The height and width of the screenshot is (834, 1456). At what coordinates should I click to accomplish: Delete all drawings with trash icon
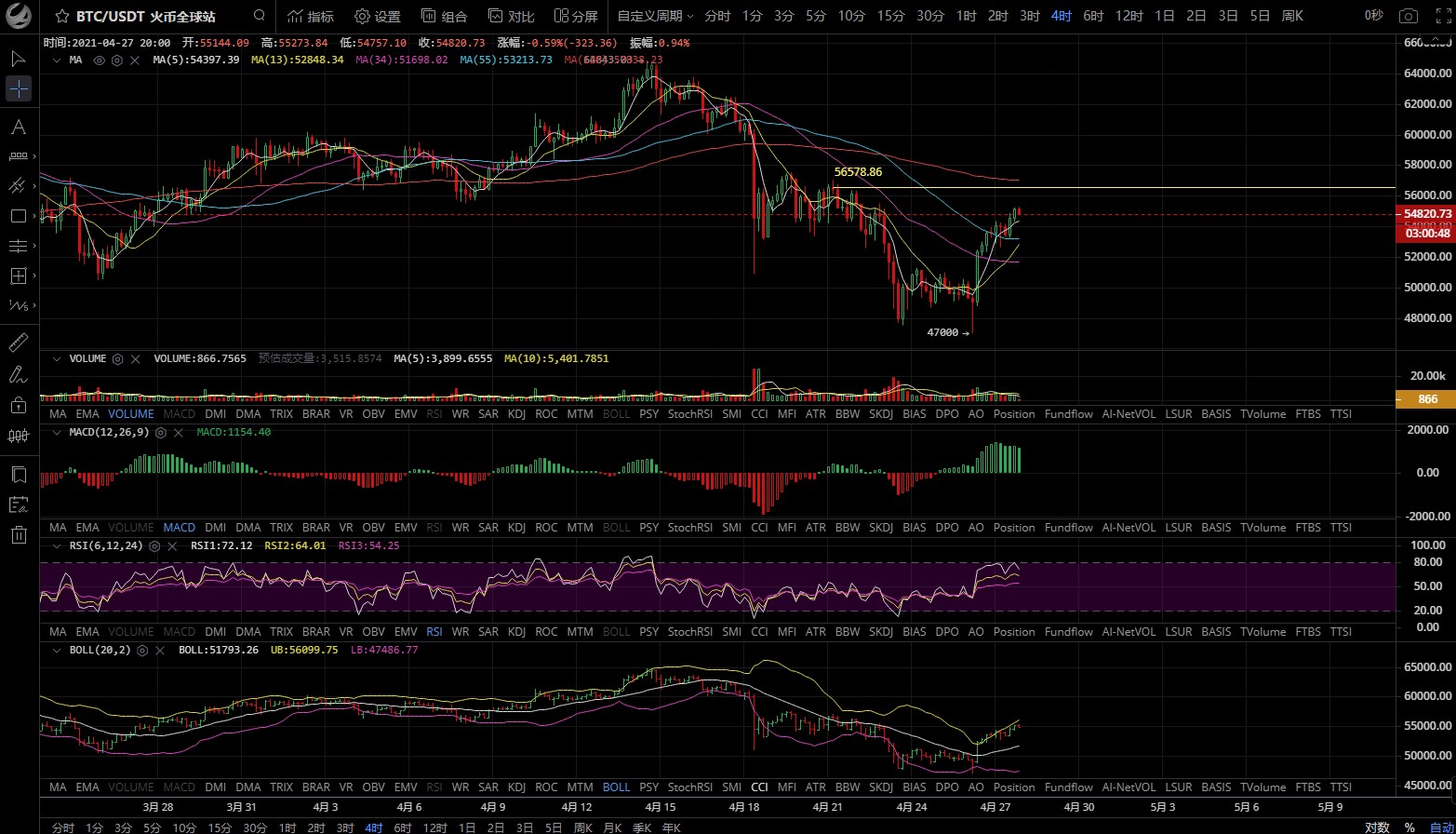19,534
